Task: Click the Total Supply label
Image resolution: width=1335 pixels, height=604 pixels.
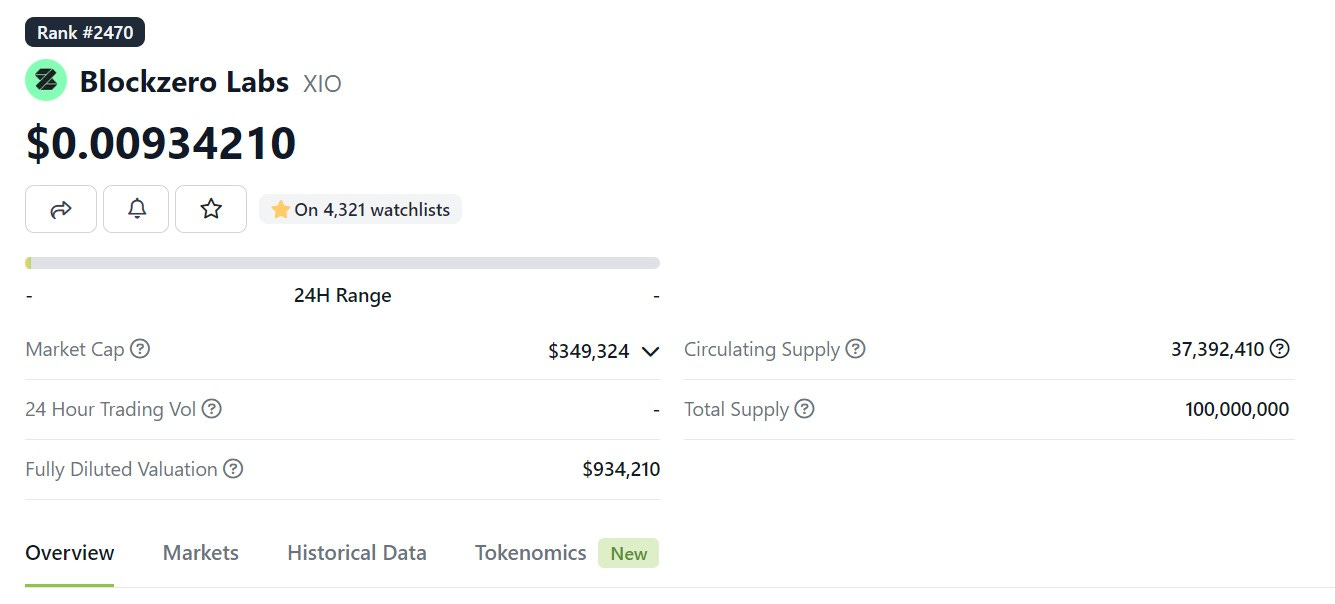Action: coord(737,410)
